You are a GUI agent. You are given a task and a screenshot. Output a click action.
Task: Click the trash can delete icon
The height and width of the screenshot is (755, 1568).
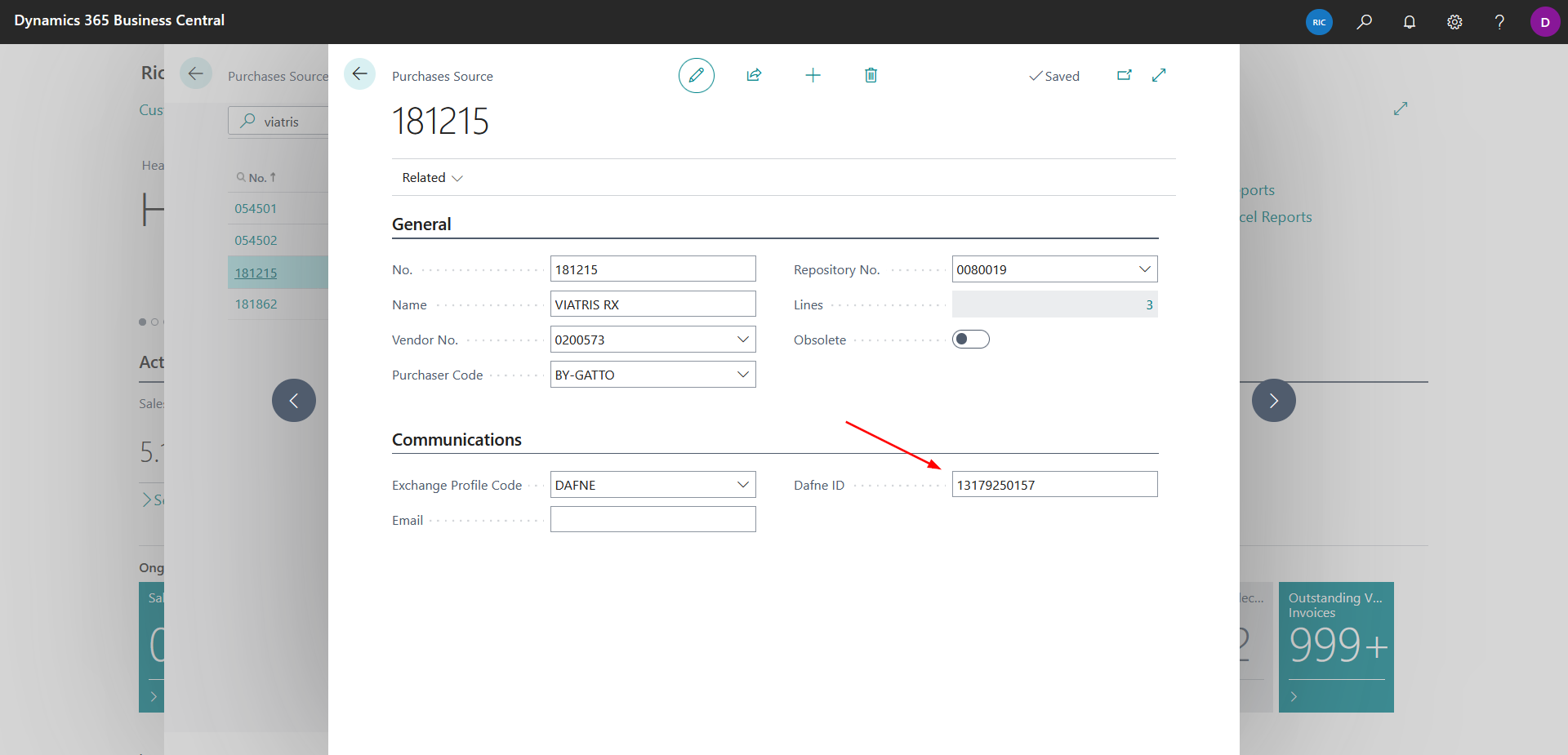pyautogui.click(x=871, y=75)
